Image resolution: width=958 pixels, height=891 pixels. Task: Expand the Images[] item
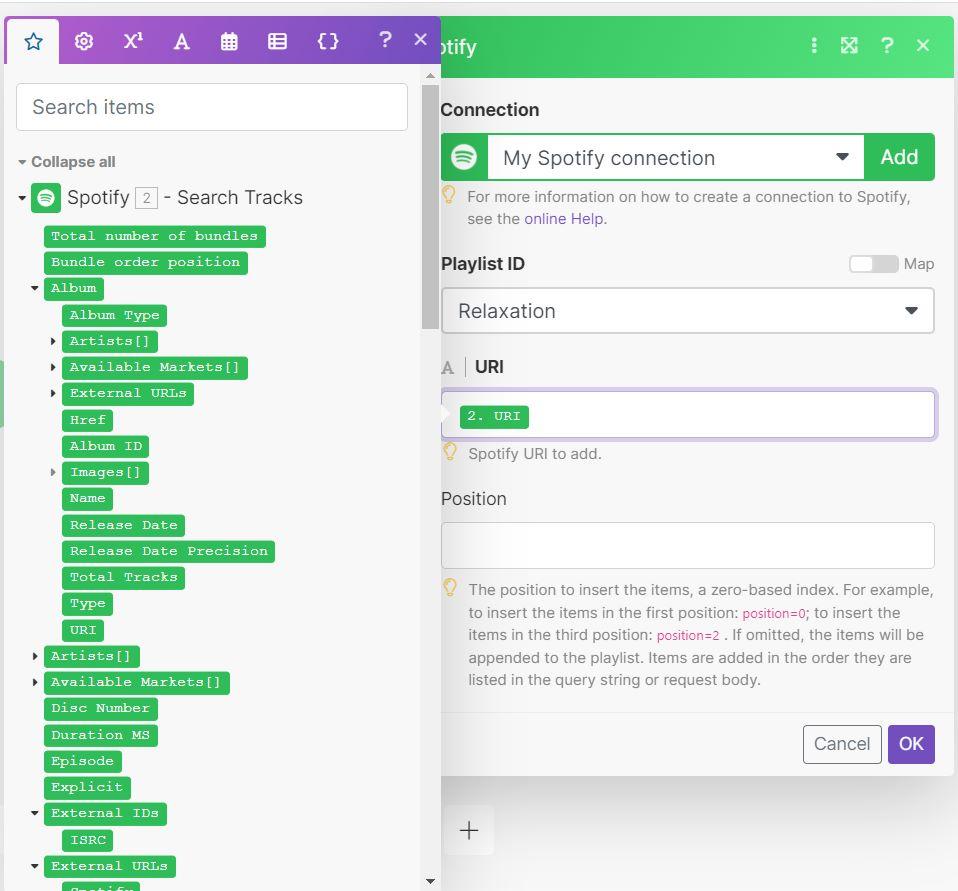[54, 472]
